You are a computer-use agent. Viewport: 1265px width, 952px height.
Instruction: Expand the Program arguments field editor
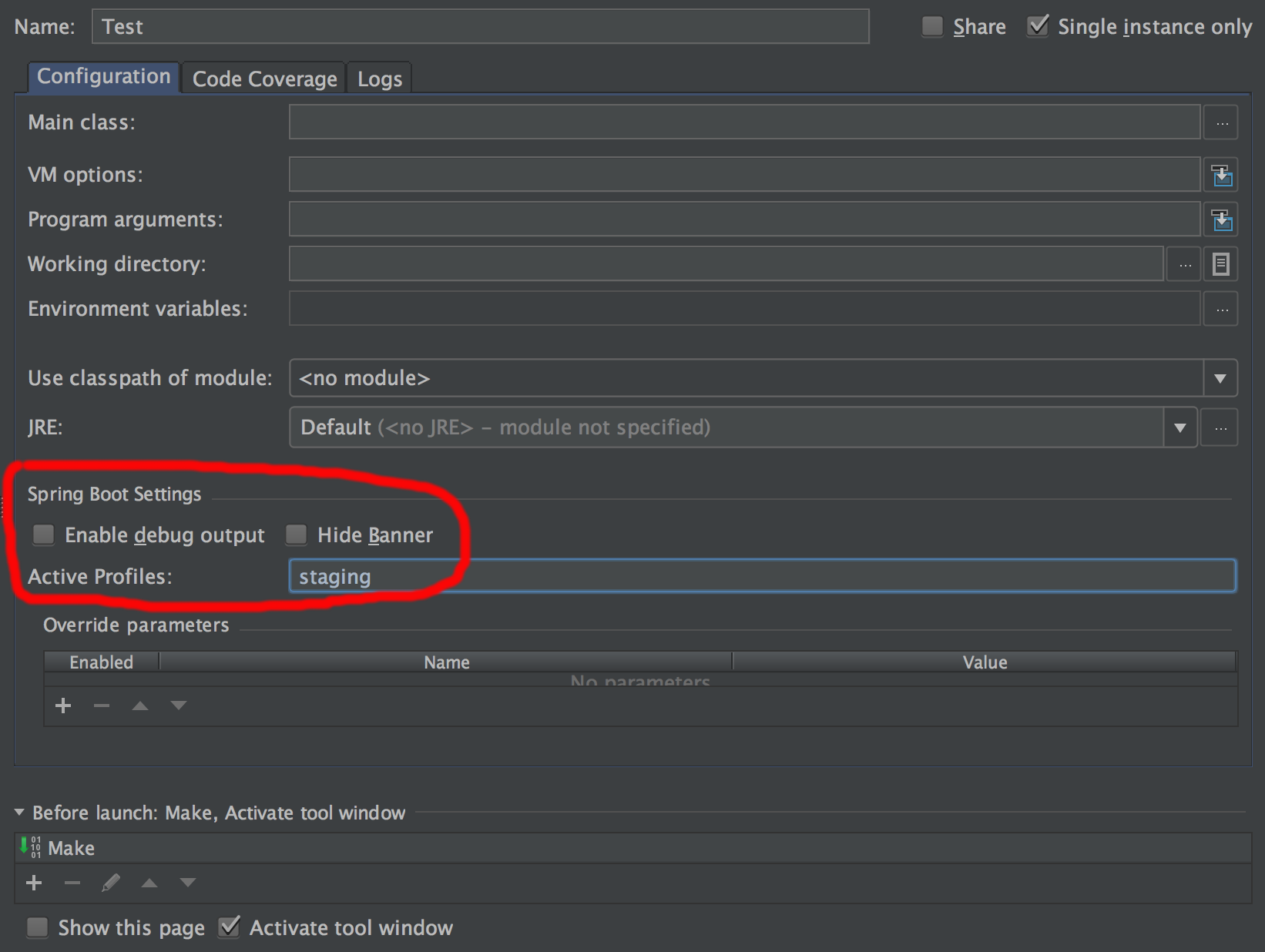click(1221, 220)
